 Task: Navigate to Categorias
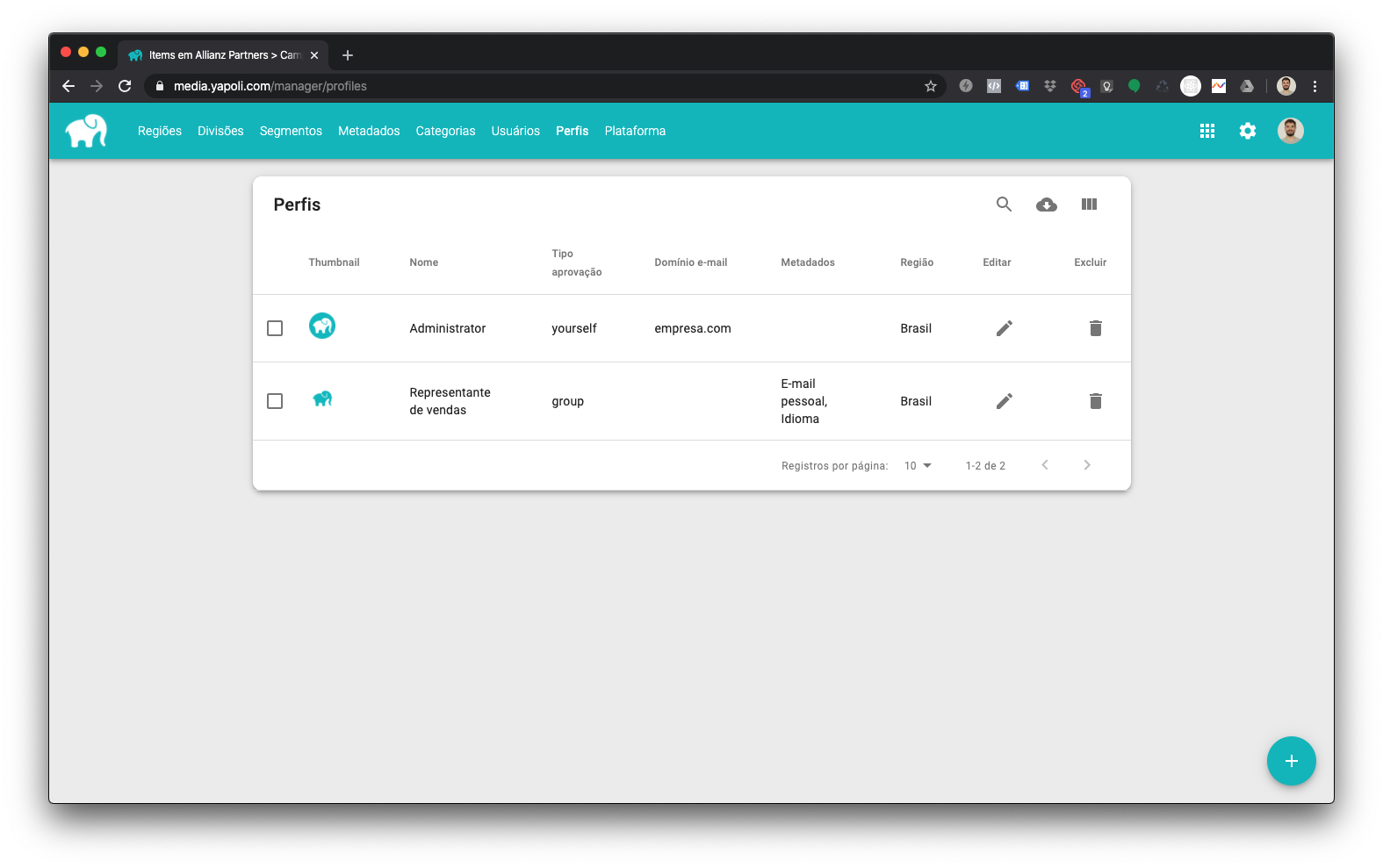point(445,131)
